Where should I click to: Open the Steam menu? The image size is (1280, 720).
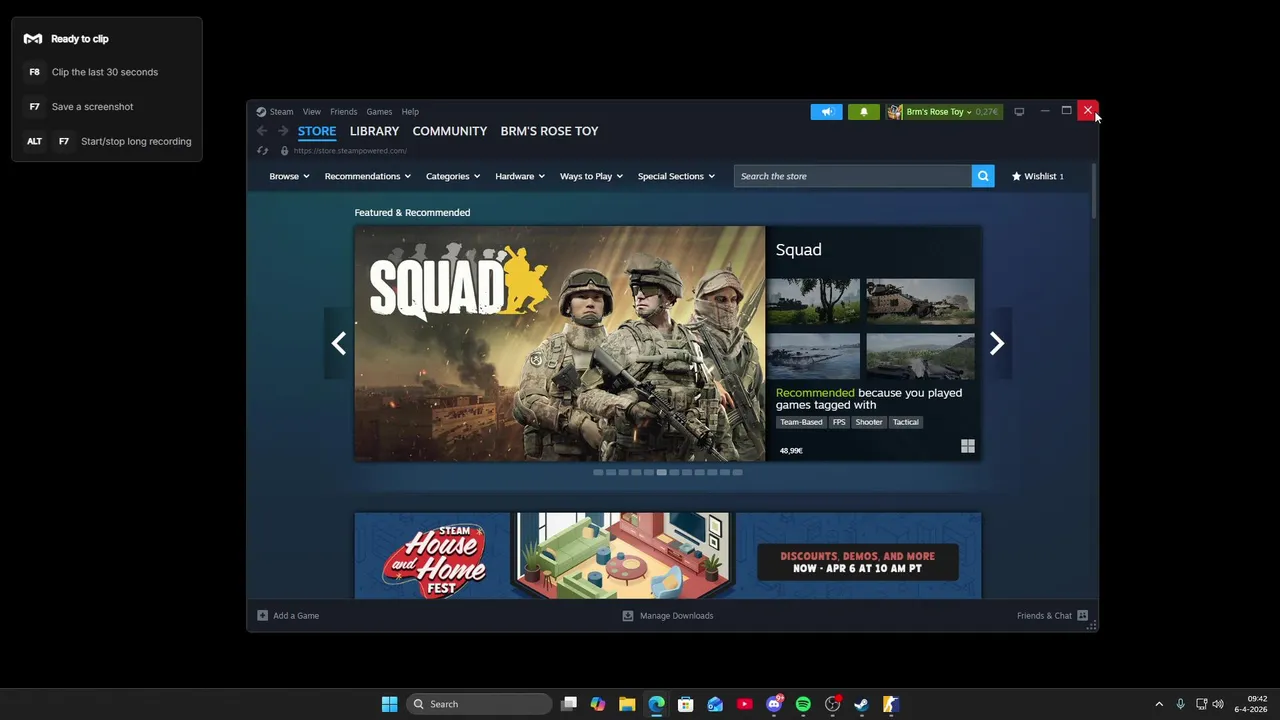pyautogui.click(x=281, y=112)
